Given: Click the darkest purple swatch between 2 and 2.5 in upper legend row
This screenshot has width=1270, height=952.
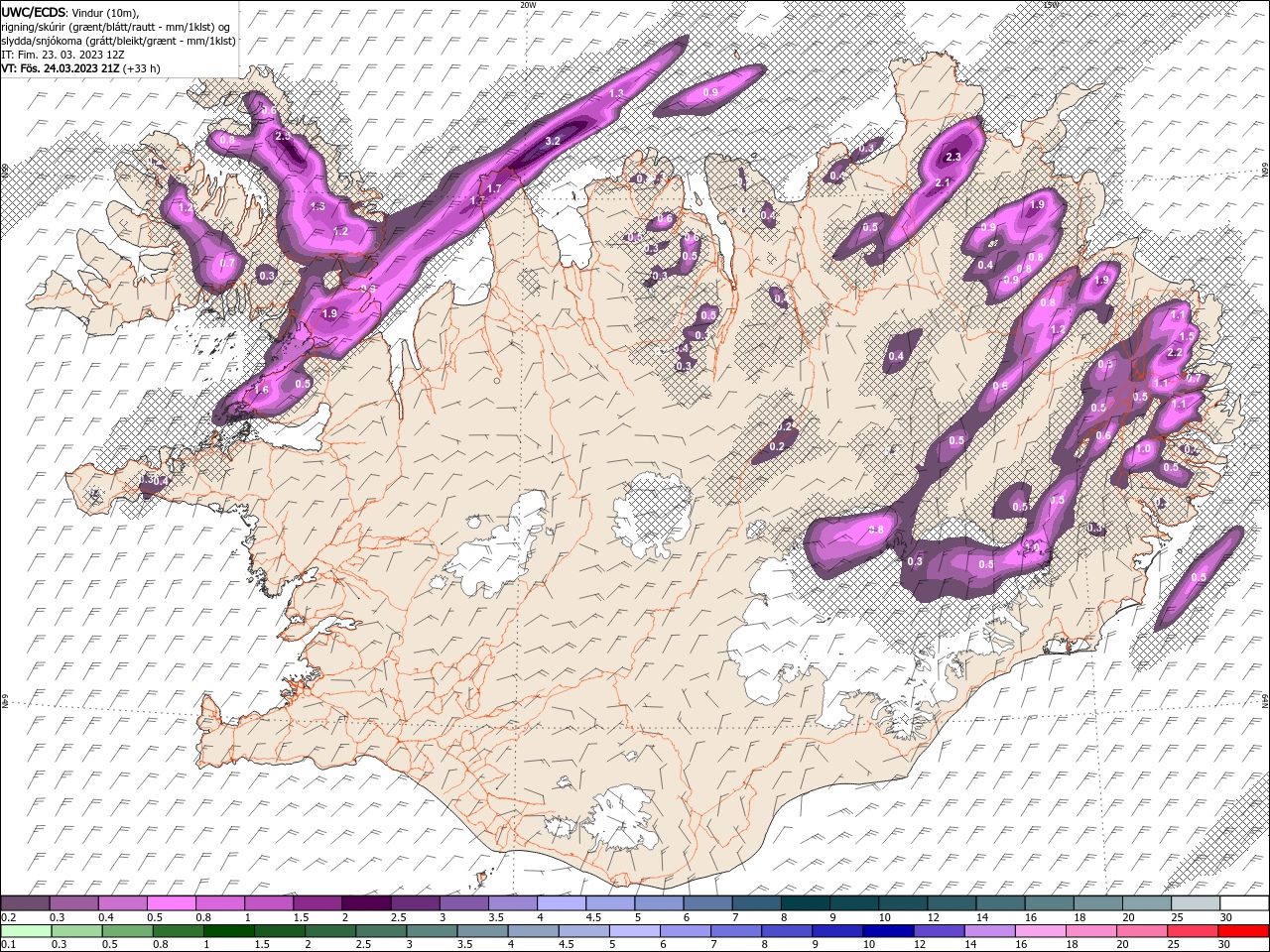Looking at the screenshot, I should [366, 903].
